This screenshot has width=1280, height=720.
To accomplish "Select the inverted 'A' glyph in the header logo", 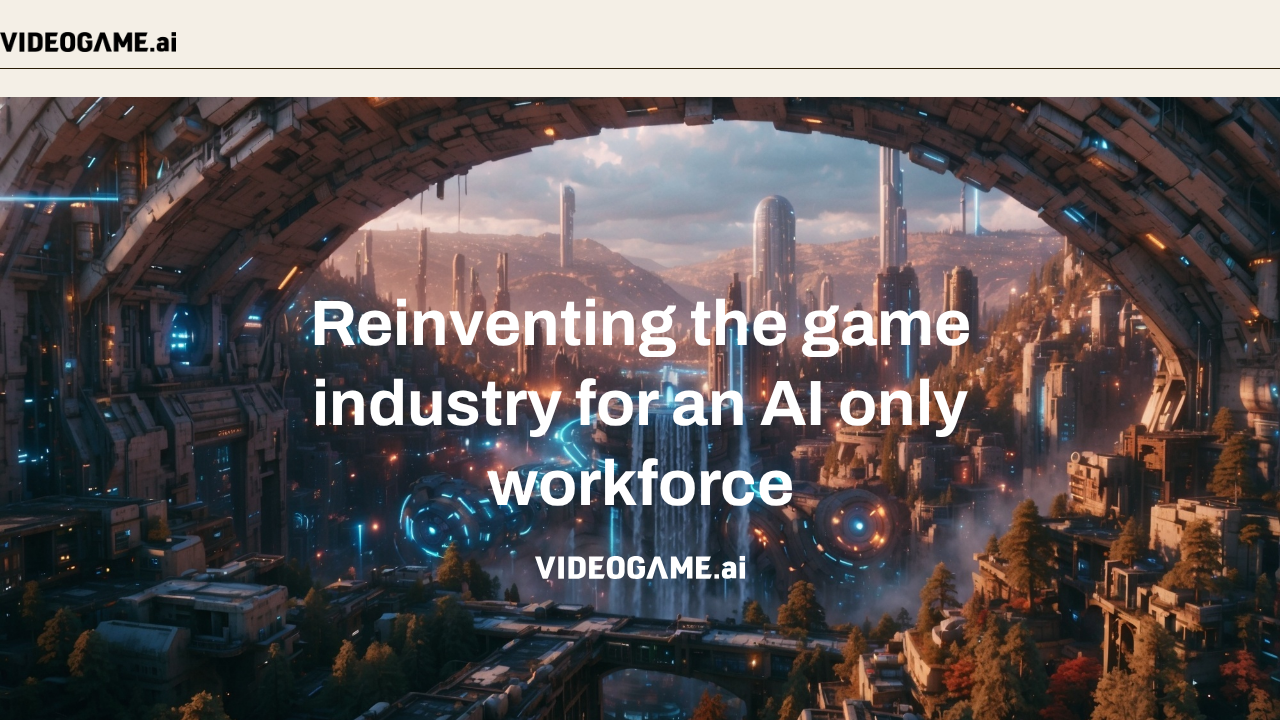I will coord(100,42).
